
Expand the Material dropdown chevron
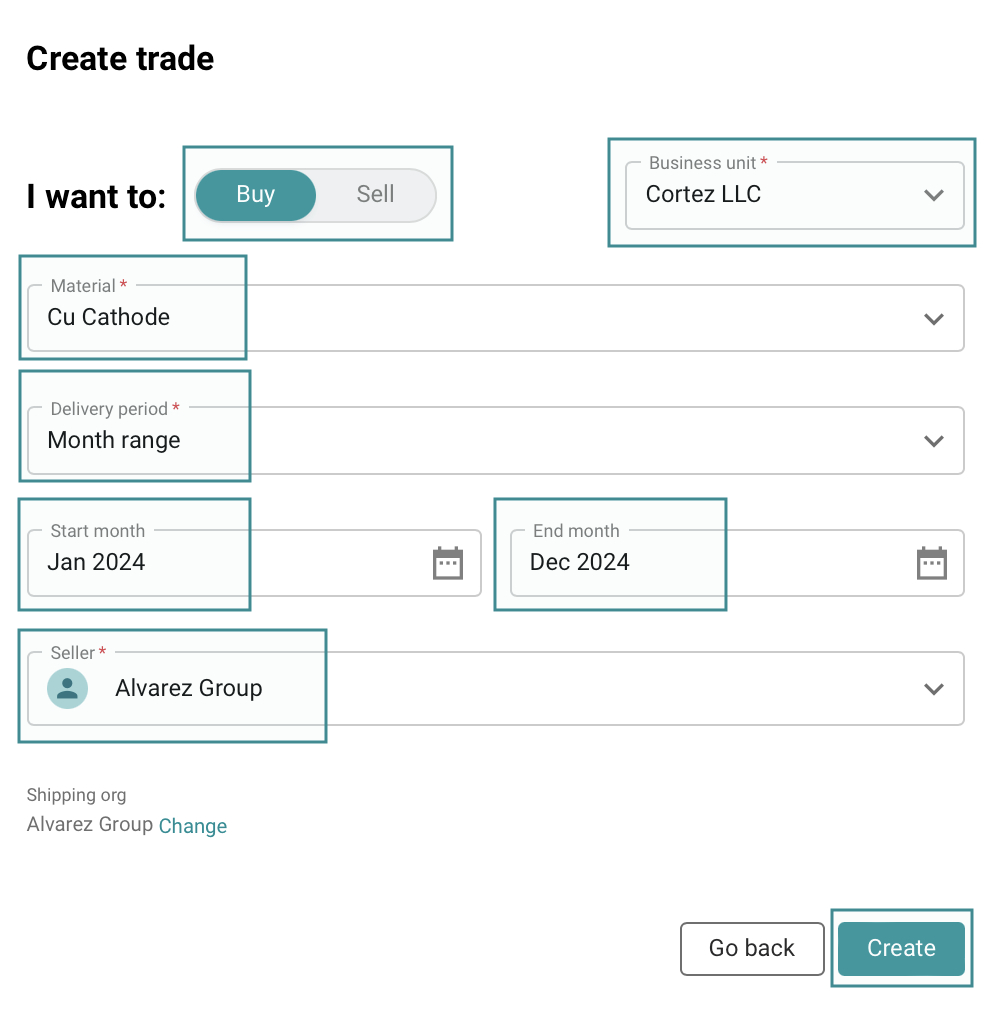(934, 319)
